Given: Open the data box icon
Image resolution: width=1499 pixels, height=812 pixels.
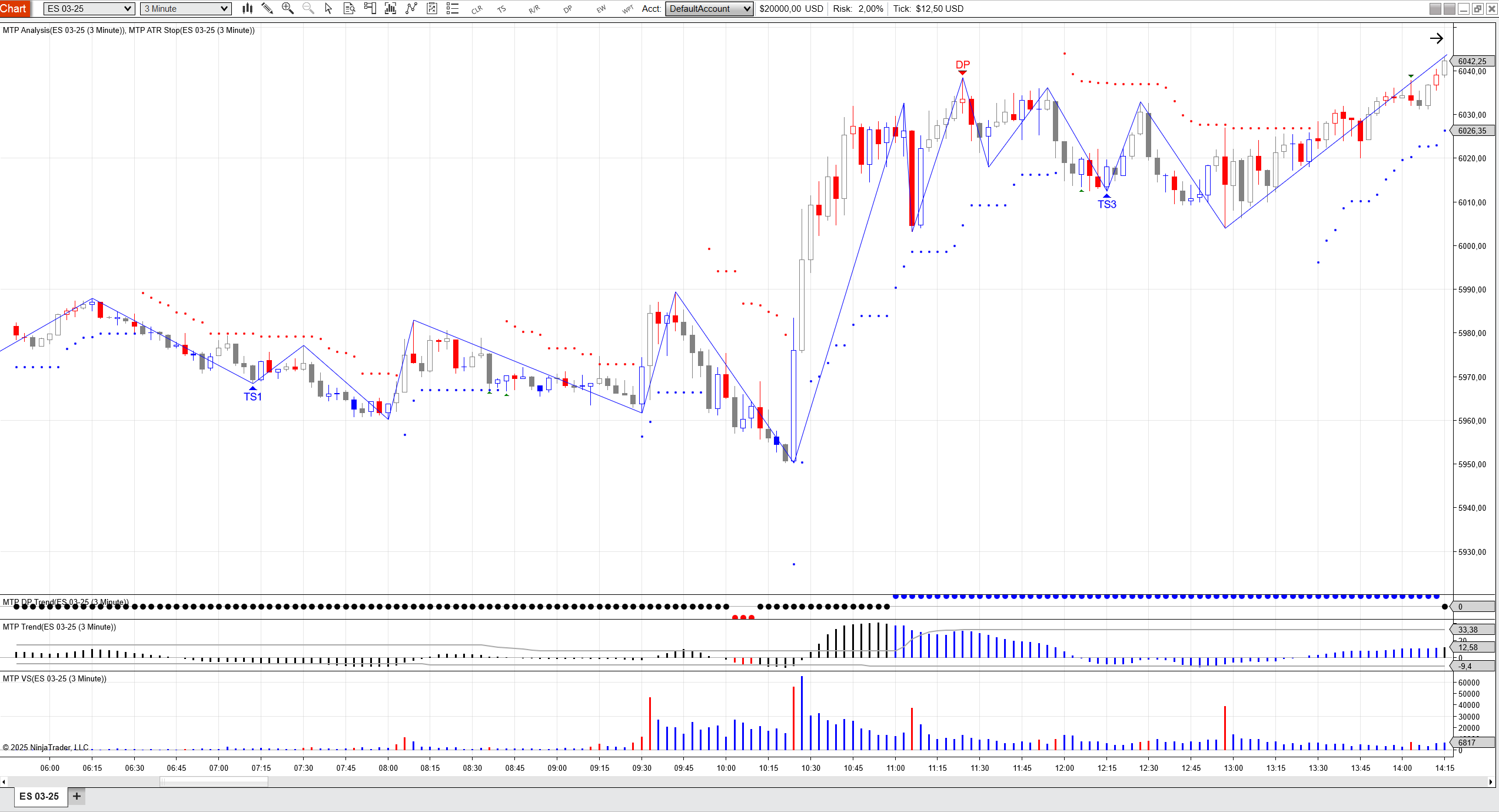Looking at the screenshot, I should [349, 8].
